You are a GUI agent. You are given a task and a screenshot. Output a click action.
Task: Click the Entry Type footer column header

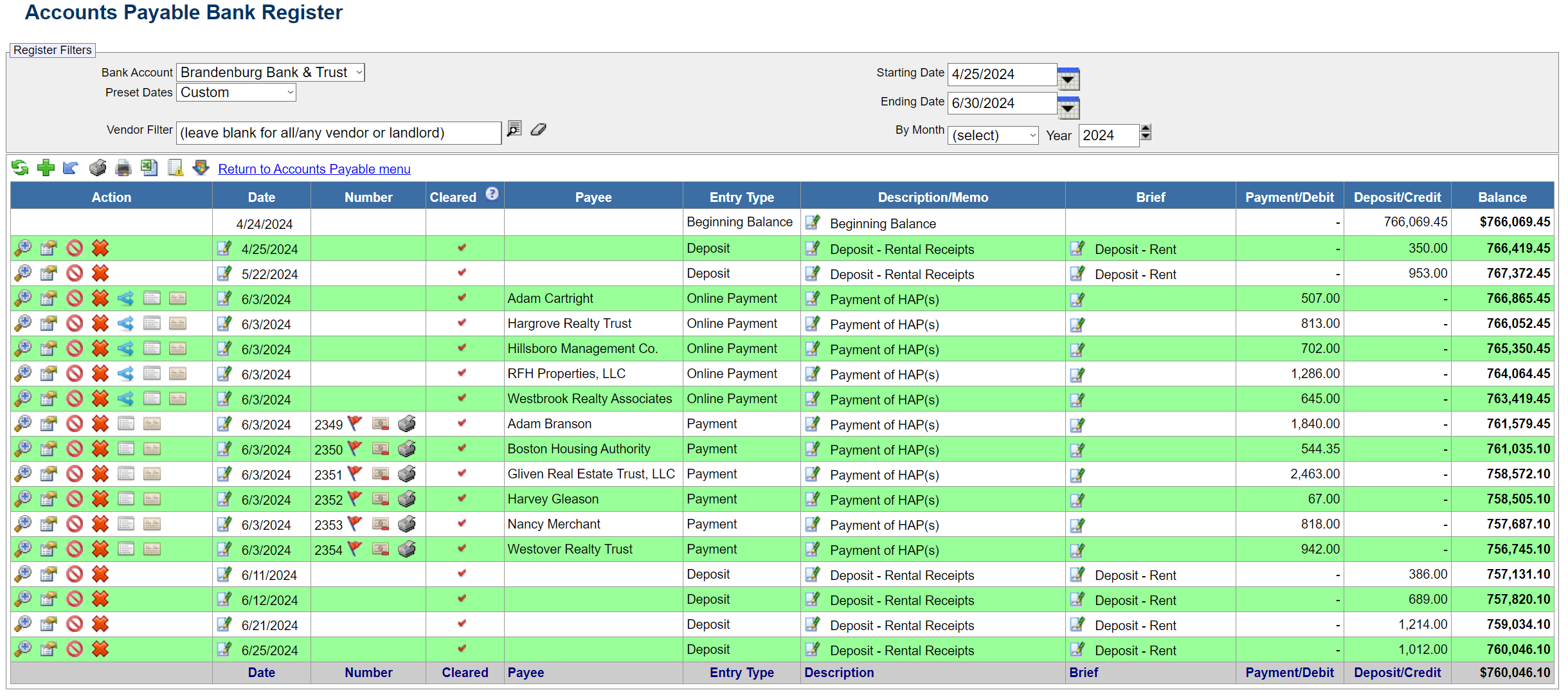741,673
